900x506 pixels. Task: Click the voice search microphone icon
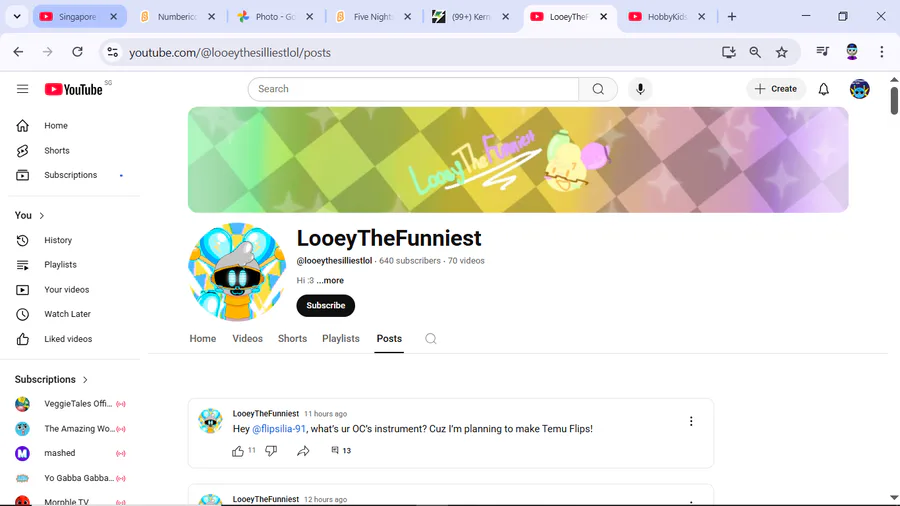(x=640, y=89)
